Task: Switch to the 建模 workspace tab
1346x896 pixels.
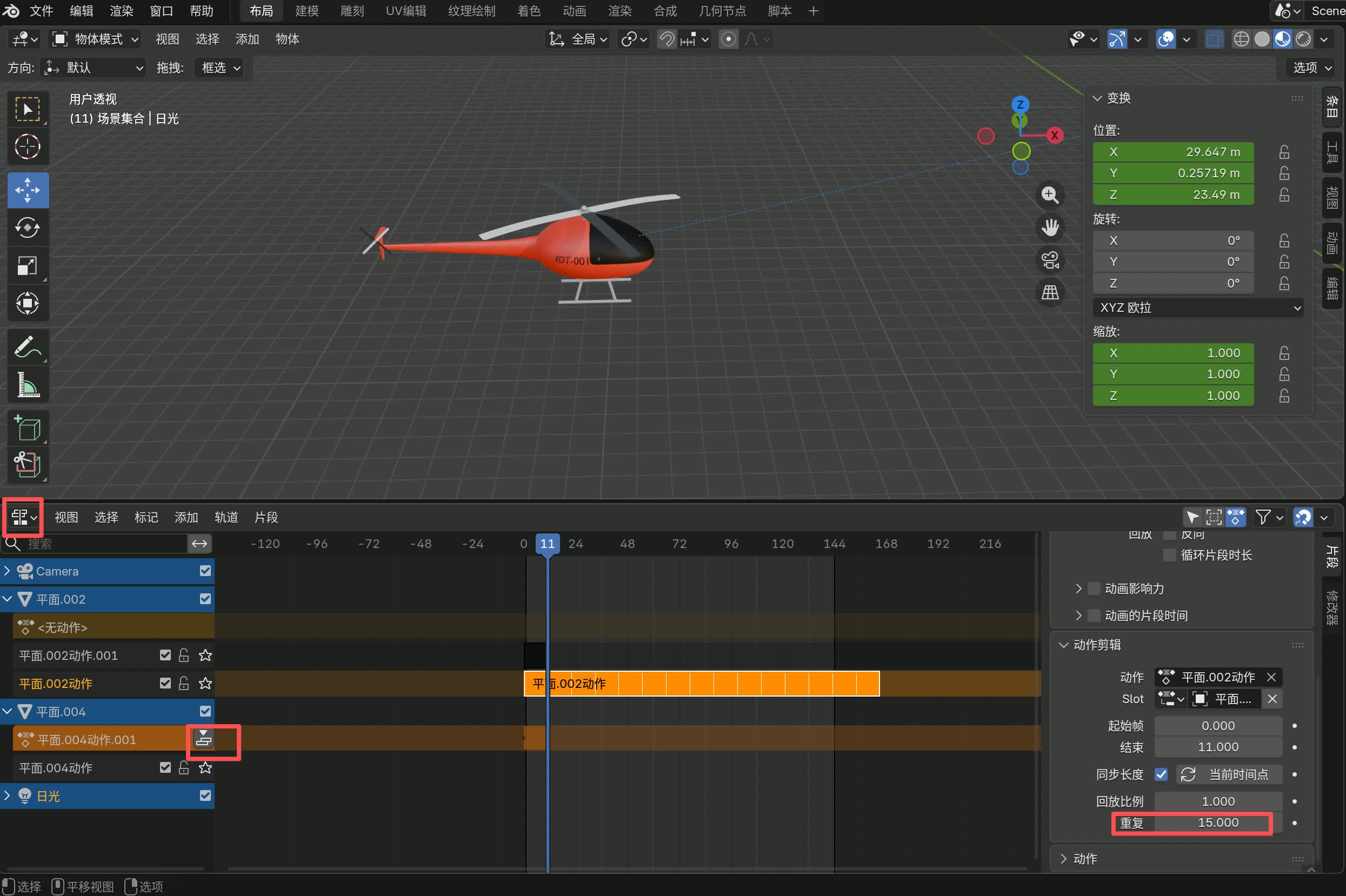Action: (306, 11)
